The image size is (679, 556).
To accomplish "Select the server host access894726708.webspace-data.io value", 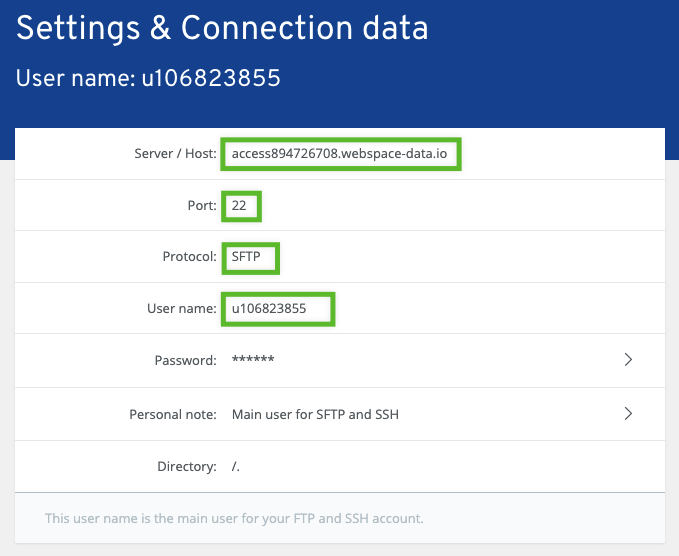I will coord(339,154).
